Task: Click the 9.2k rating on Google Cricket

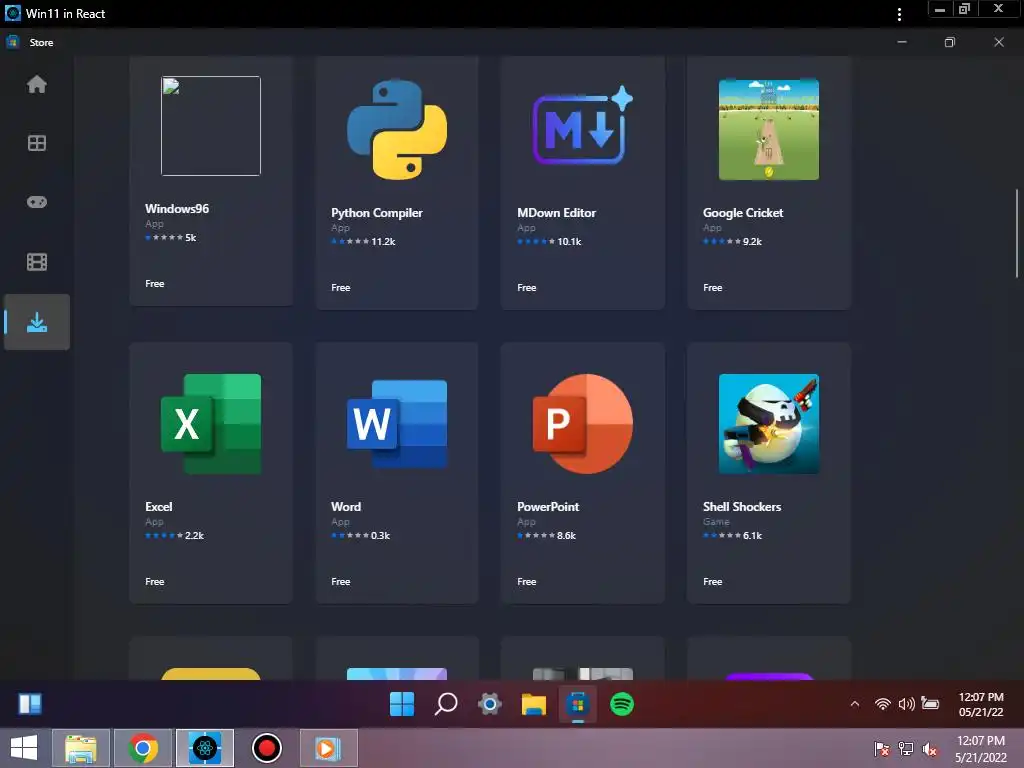Action: (752, 242)
